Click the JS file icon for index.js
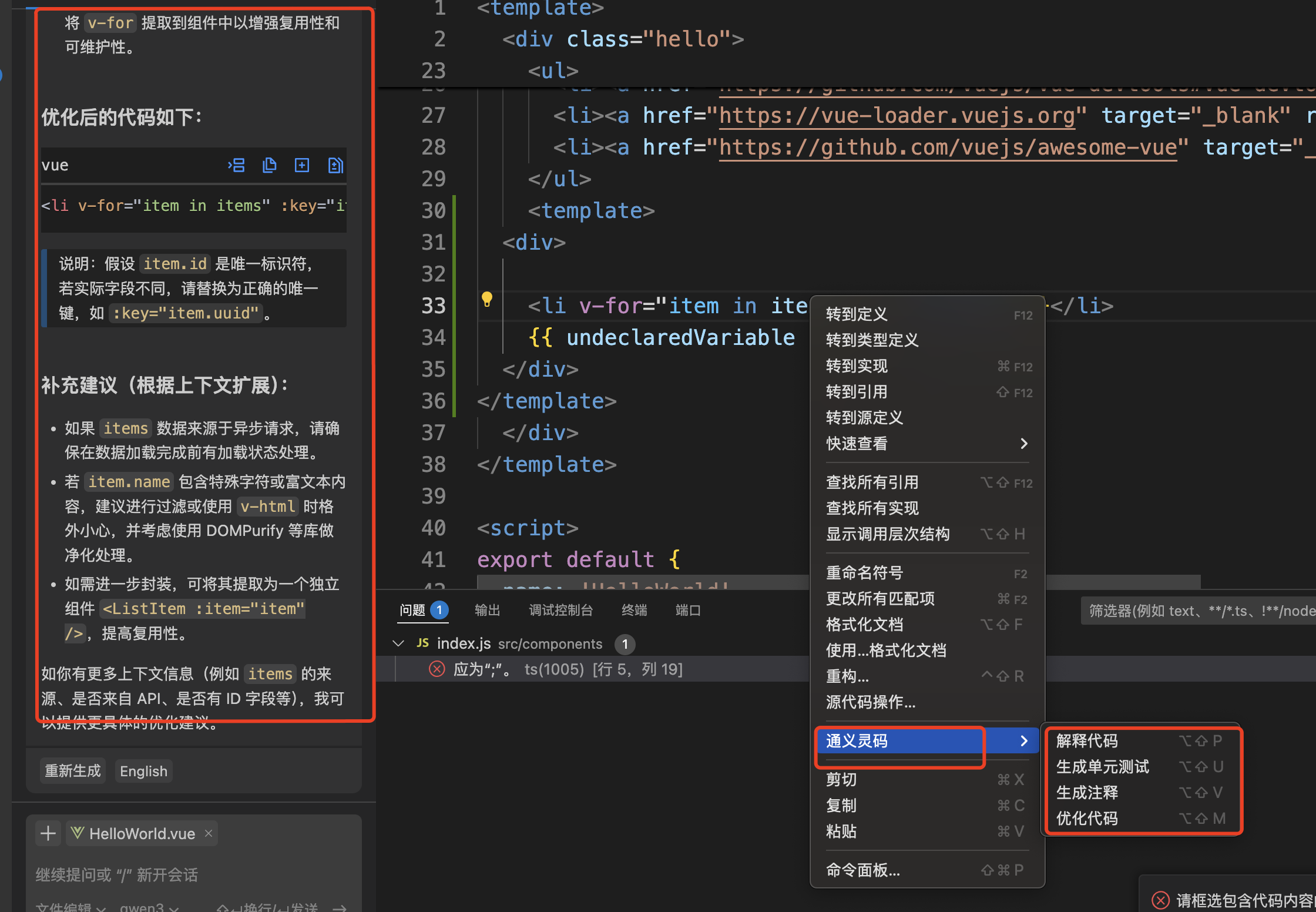 [x=422, y=643]
